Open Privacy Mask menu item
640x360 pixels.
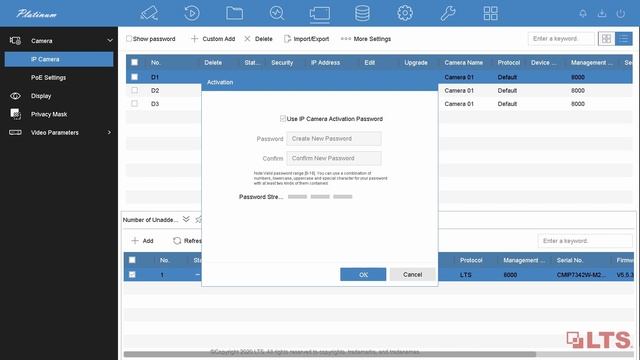coord(49,114)
